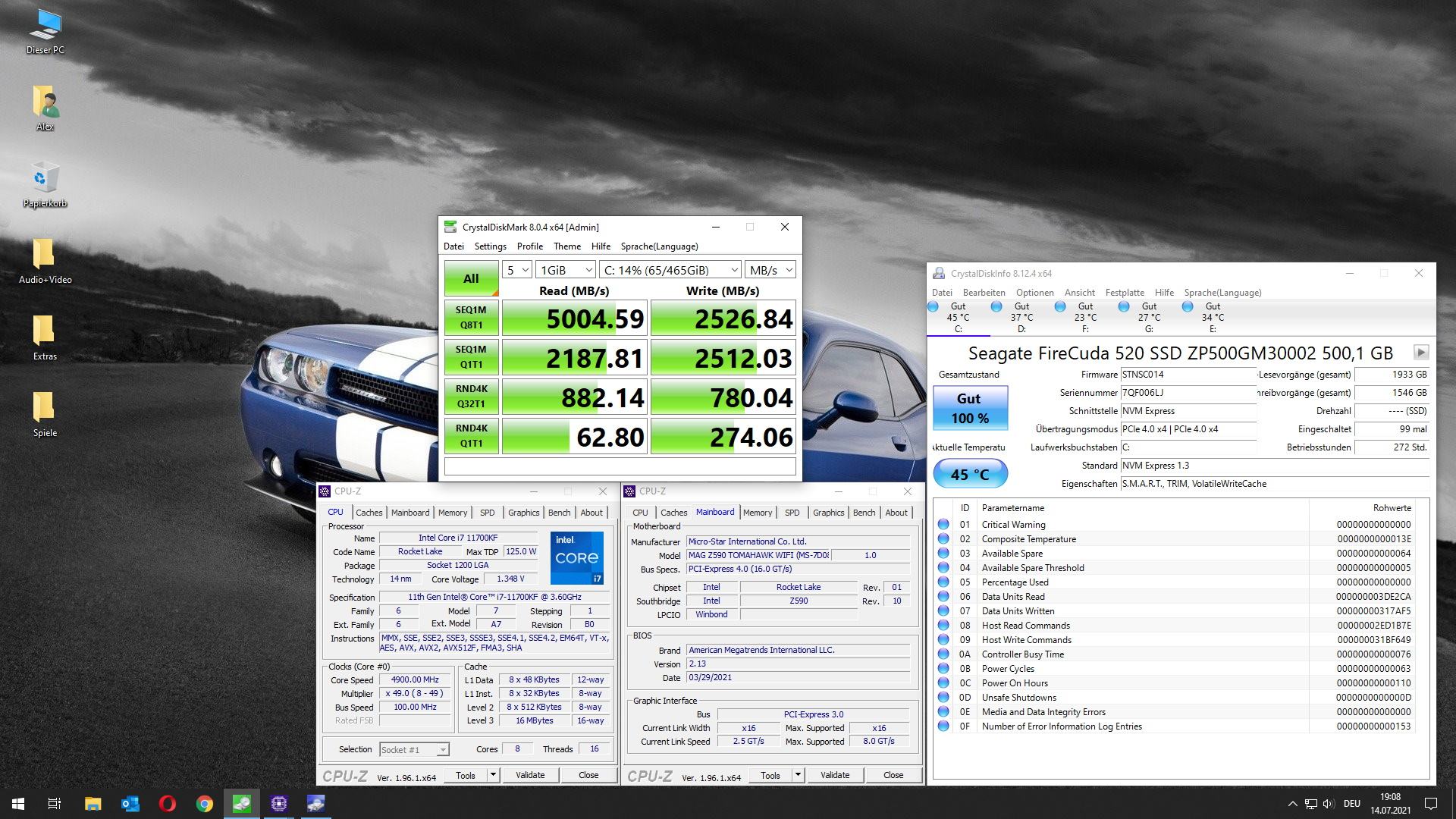Click next disk arrow in CrystalDiskInfo
The image size is (1456, 819).
1421,352
